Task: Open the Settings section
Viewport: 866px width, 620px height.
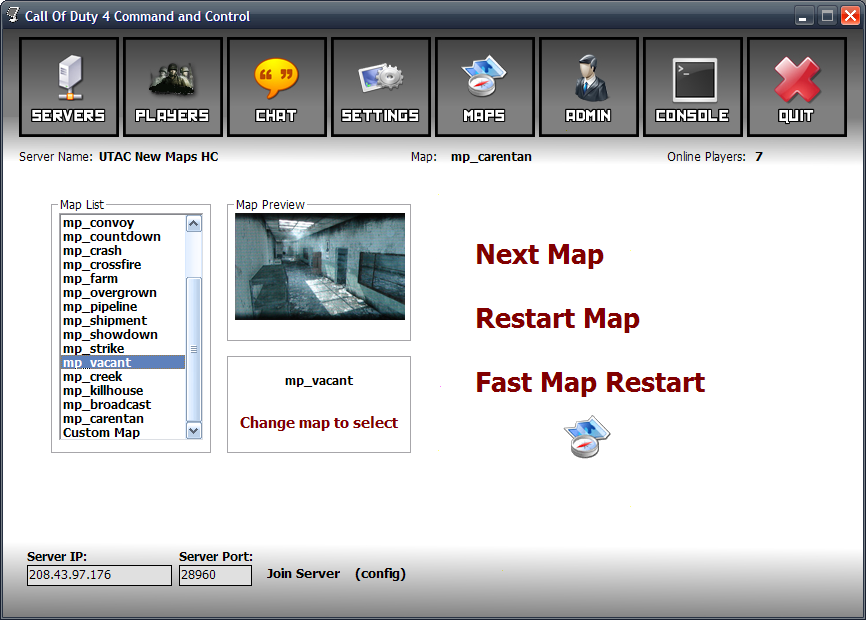Action: (381, 87)
